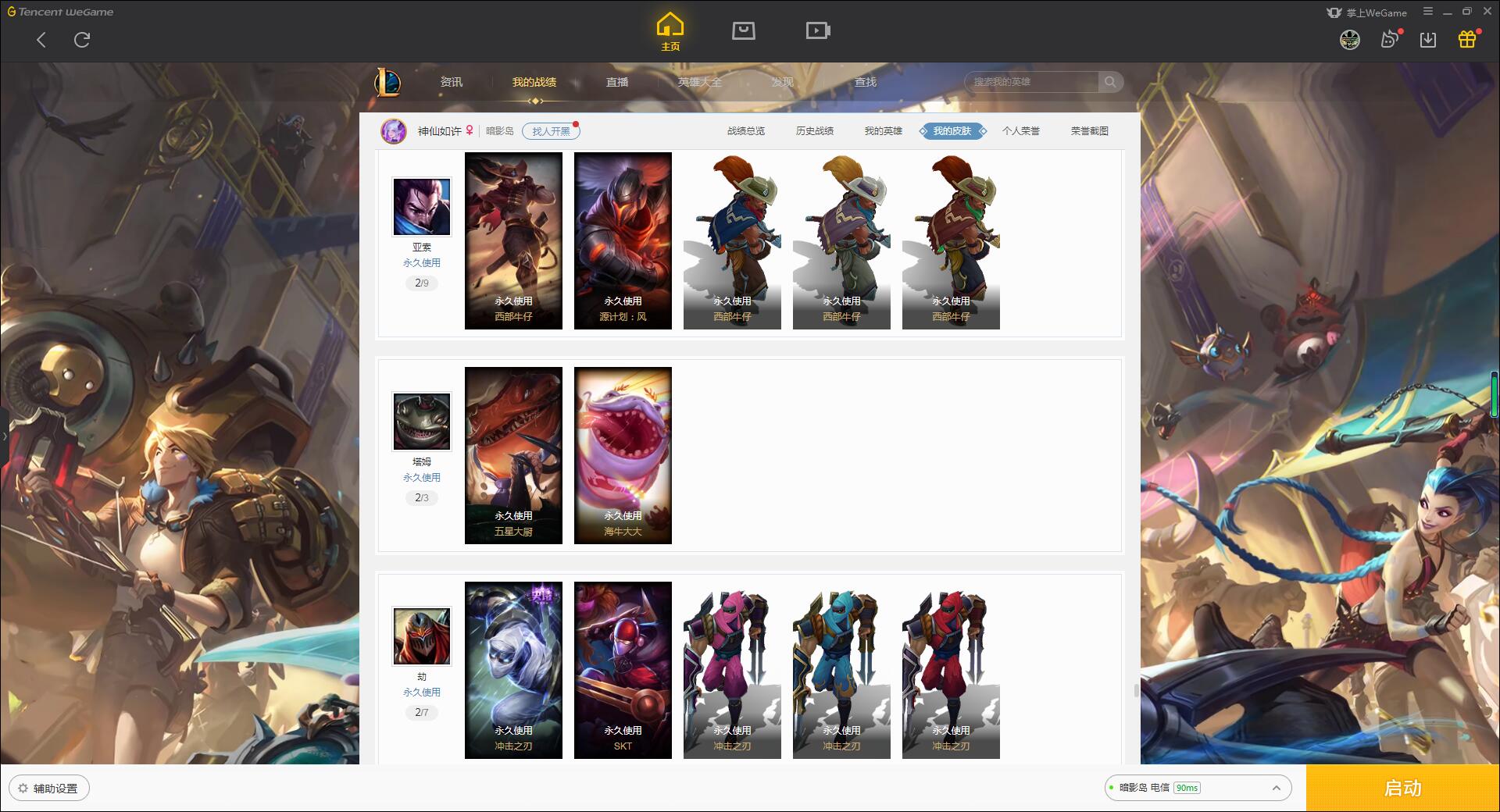Viewport: 1500px width, 812px height.
Task: Click the search magnifier icon
Action: pos(1110,82)
